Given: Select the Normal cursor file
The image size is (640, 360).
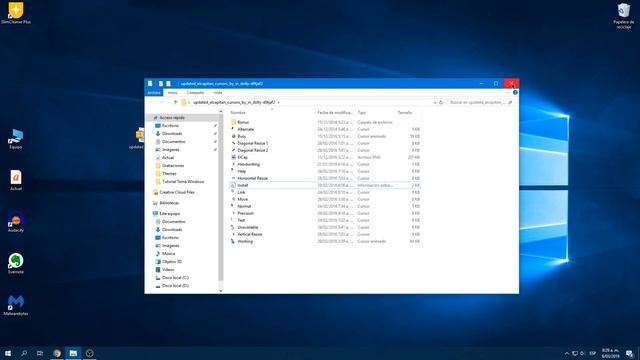Looking at the screenshot, I should (244, 206).
